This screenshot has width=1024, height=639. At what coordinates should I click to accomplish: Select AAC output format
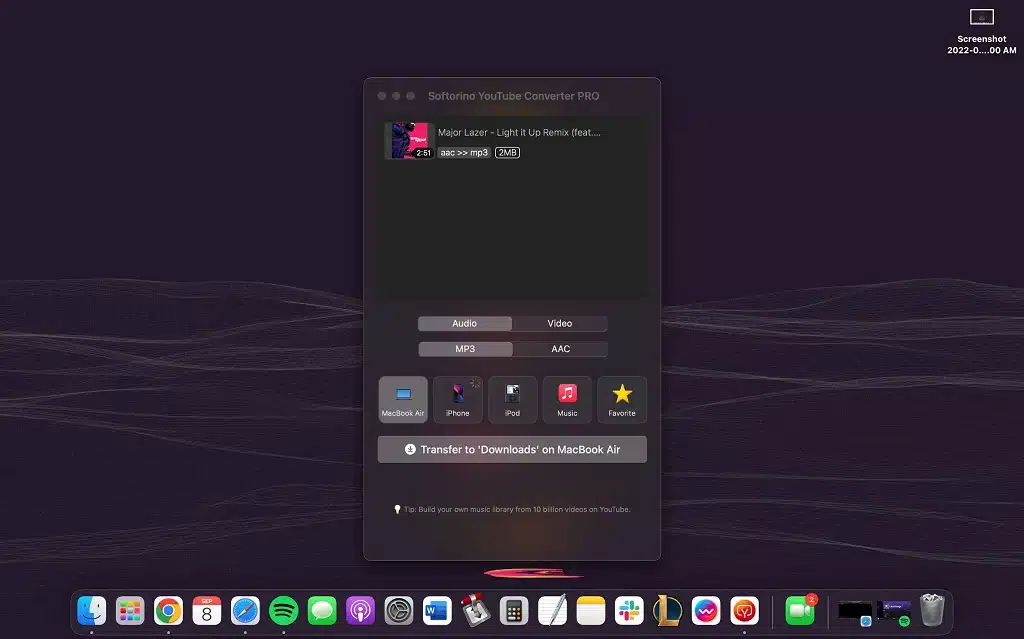(560, 350)
